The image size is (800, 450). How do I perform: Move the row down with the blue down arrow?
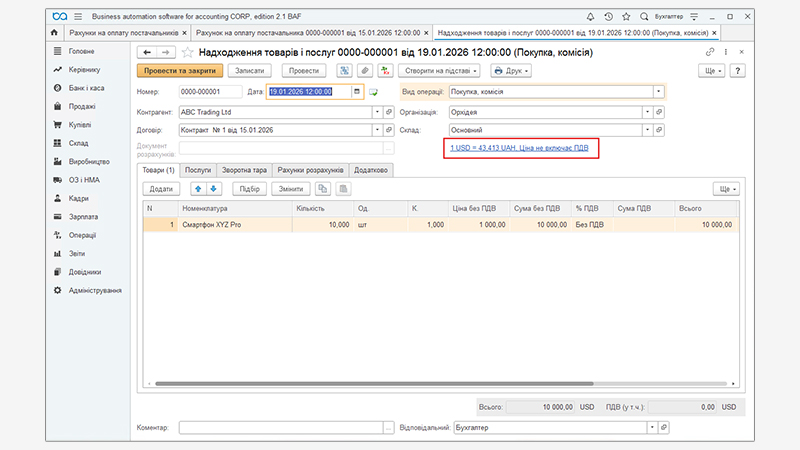[x=213, y=188]
